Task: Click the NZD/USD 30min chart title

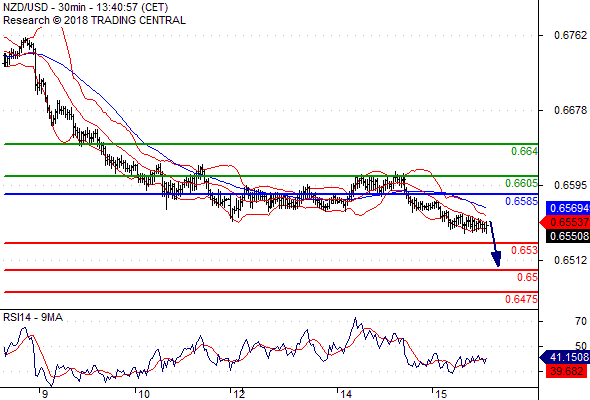Action: click(x=85, y=7)
